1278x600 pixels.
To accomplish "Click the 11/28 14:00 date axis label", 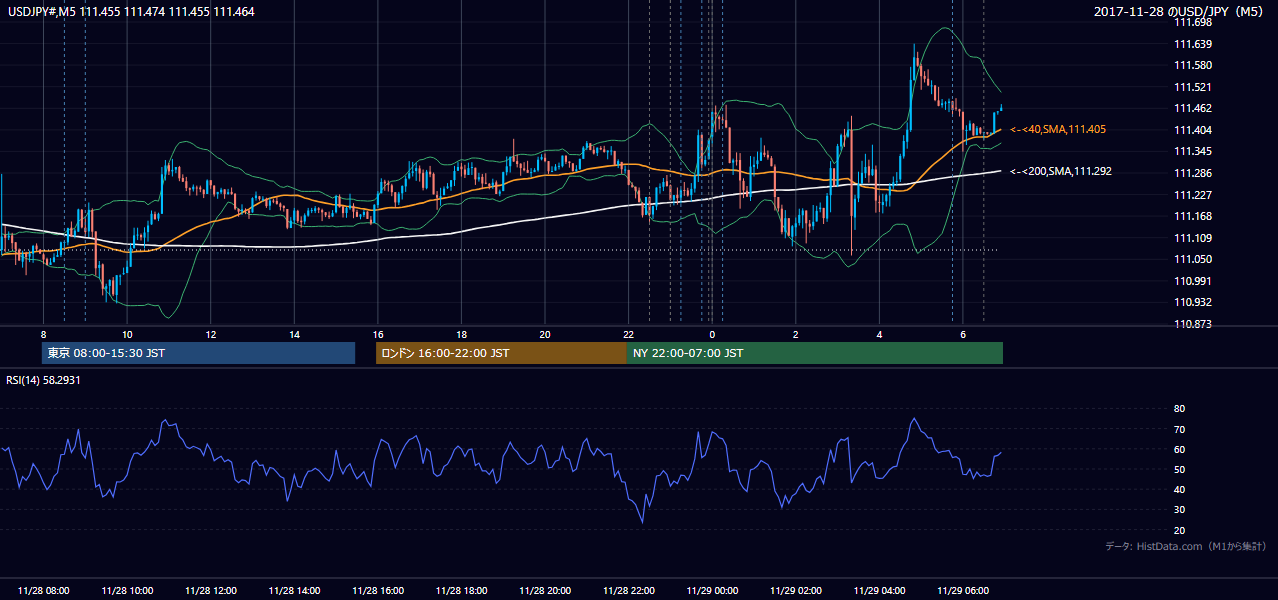I will tap(294, 591).
